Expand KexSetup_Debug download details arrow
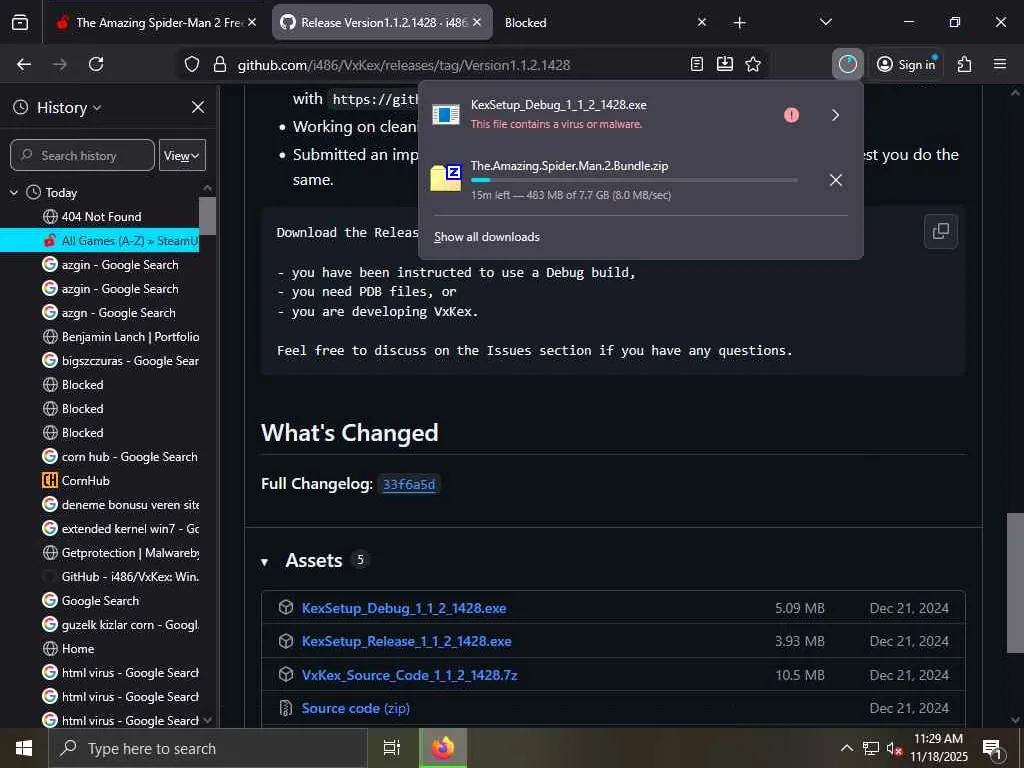Screen dimensions: 1024x768 click(x=835, y=115)
